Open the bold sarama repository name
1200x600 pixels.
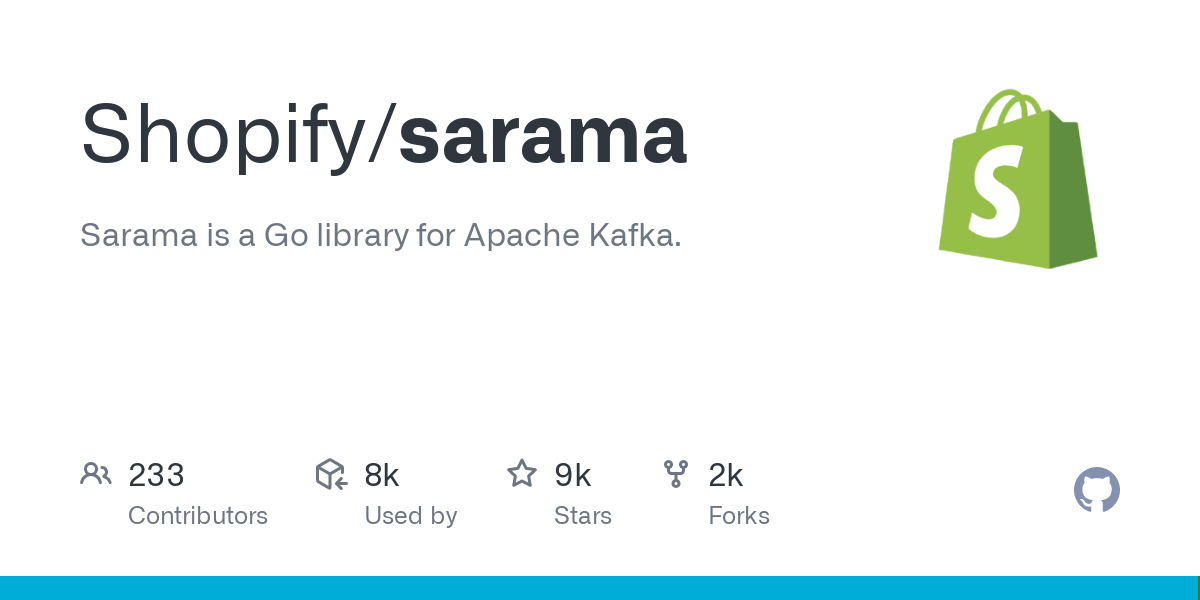click(543, 135)
